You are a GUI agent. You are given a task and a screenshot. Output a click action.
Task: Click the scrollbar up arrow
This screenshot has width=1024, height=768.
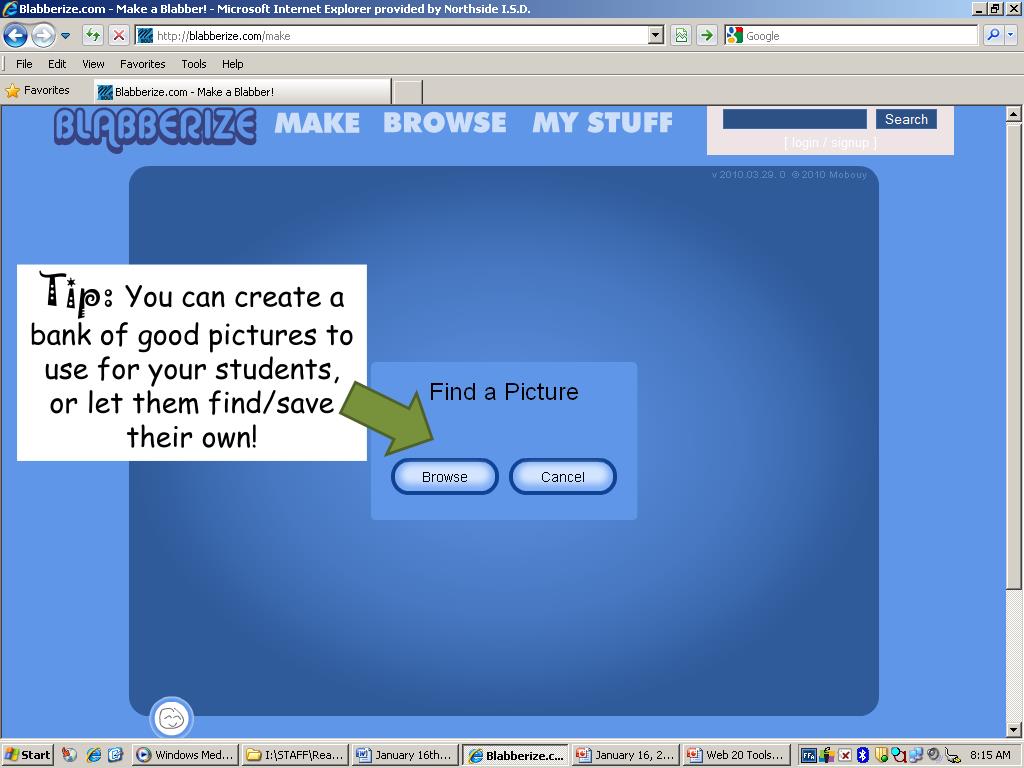(x=1014, y=114)
